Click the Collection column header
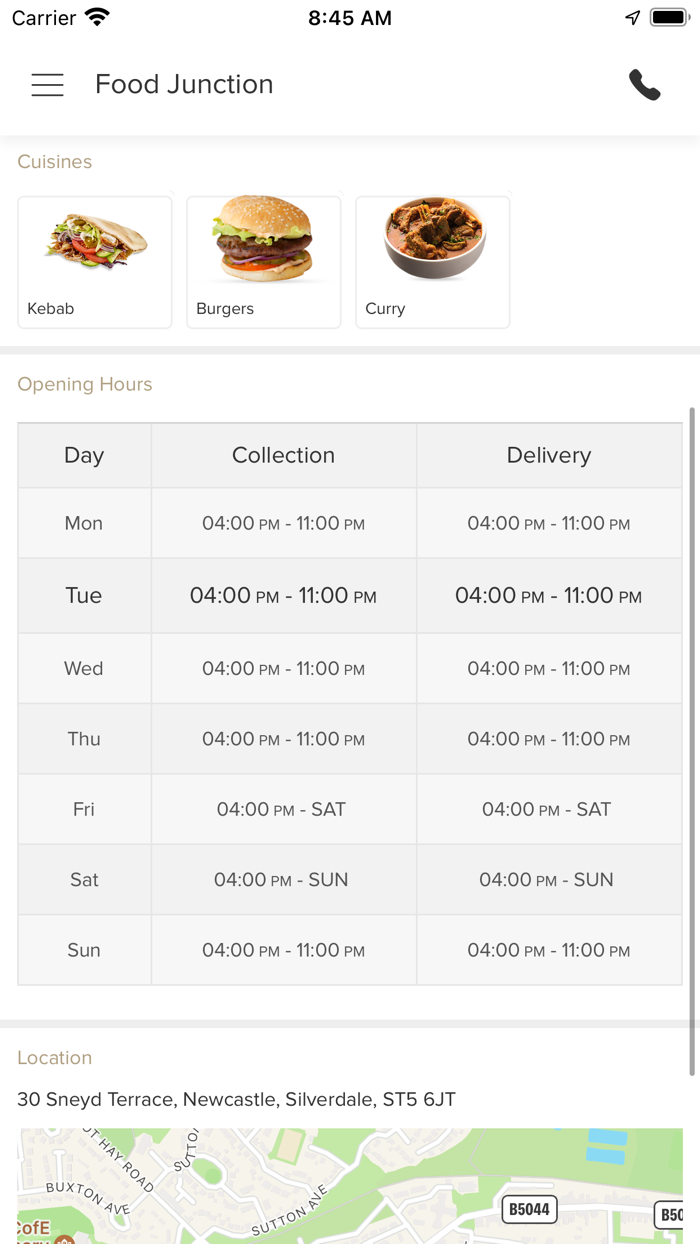The height and width of the screenshot is (1244, 700). pos(283,455)
